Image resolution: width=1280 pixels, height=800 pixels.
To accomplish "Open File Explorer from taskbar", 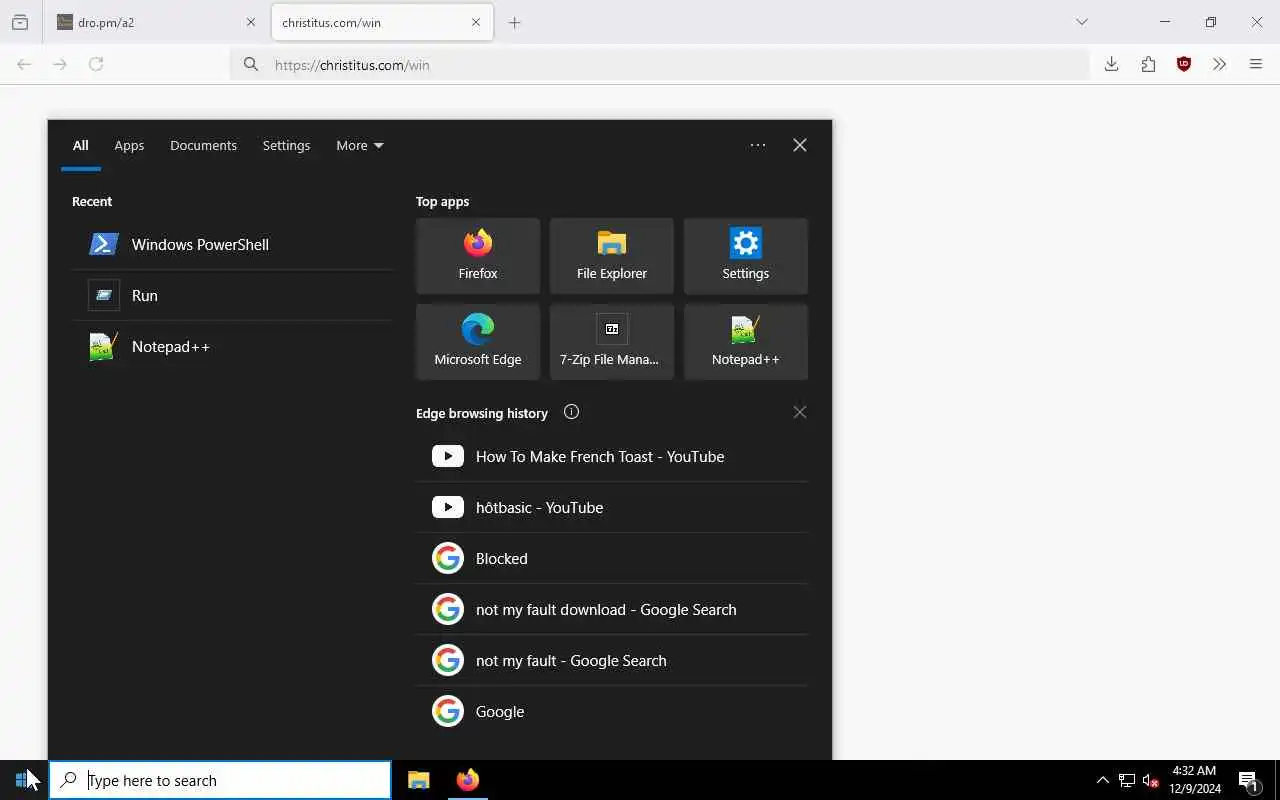I will pos(419,780).
